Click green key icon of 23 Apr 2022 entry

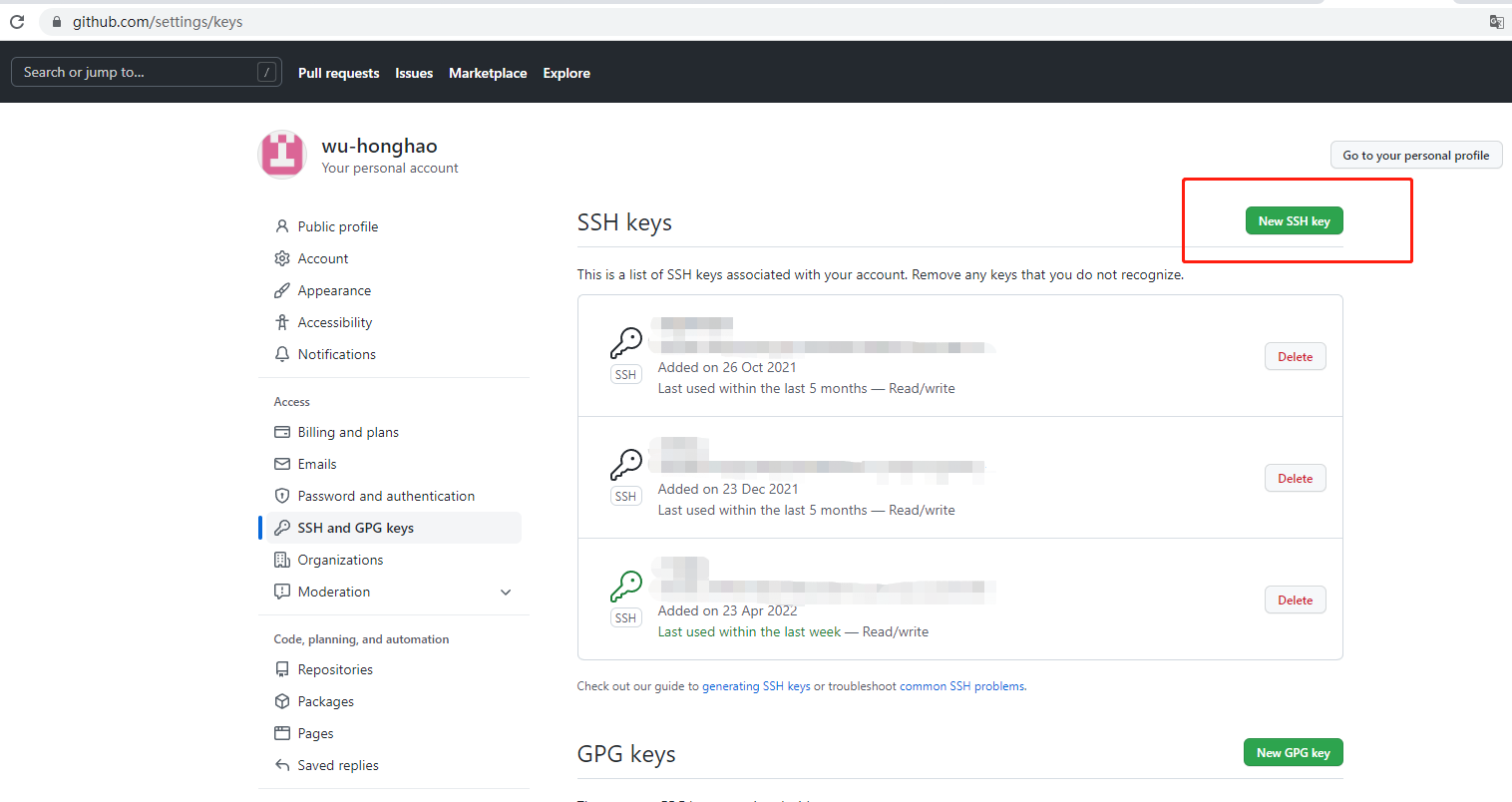pos(626,587)
